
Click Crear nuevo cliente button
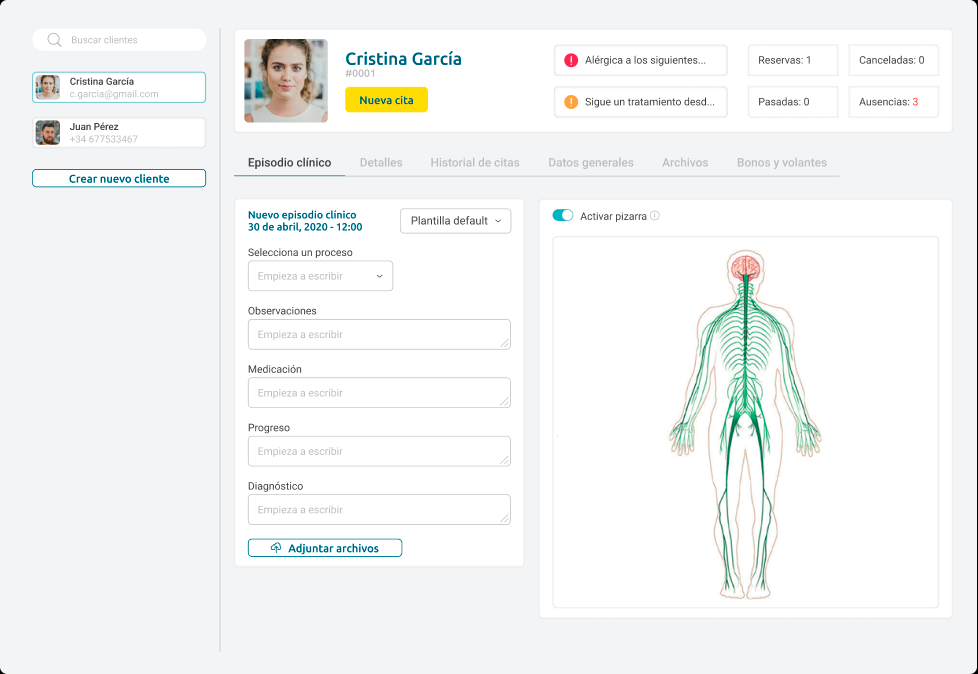(x=119, y=179)
